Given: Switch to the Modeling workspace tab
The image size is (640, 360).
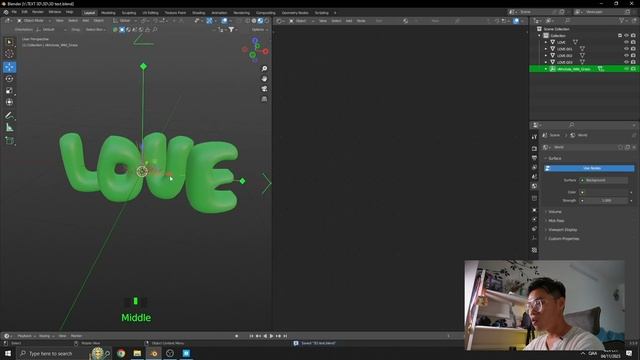Looking at the screenshot, I should pyautogui.click(x=108, y=13).
